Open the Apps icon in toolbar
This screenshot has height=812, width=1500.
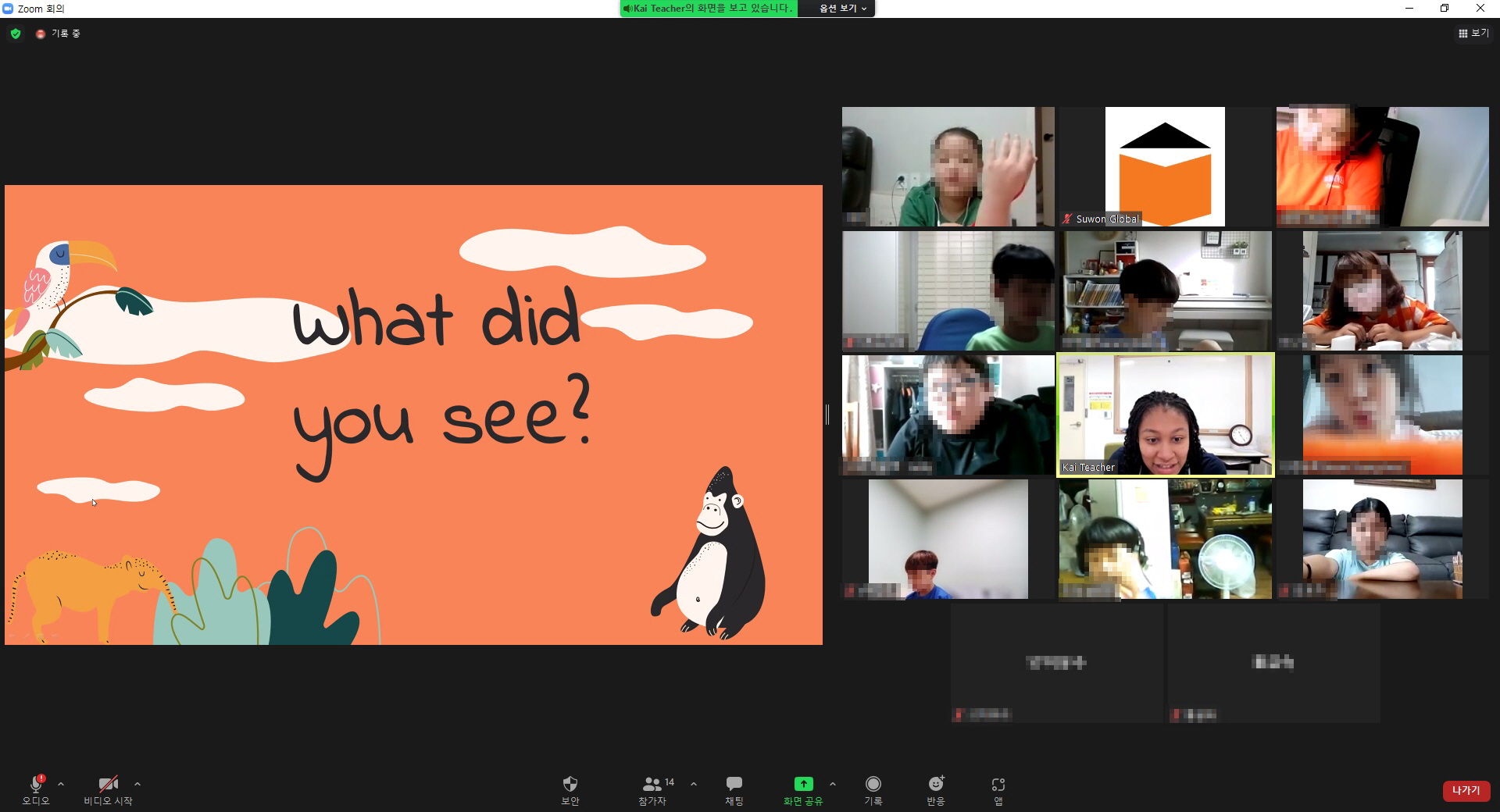click(998, 785)
